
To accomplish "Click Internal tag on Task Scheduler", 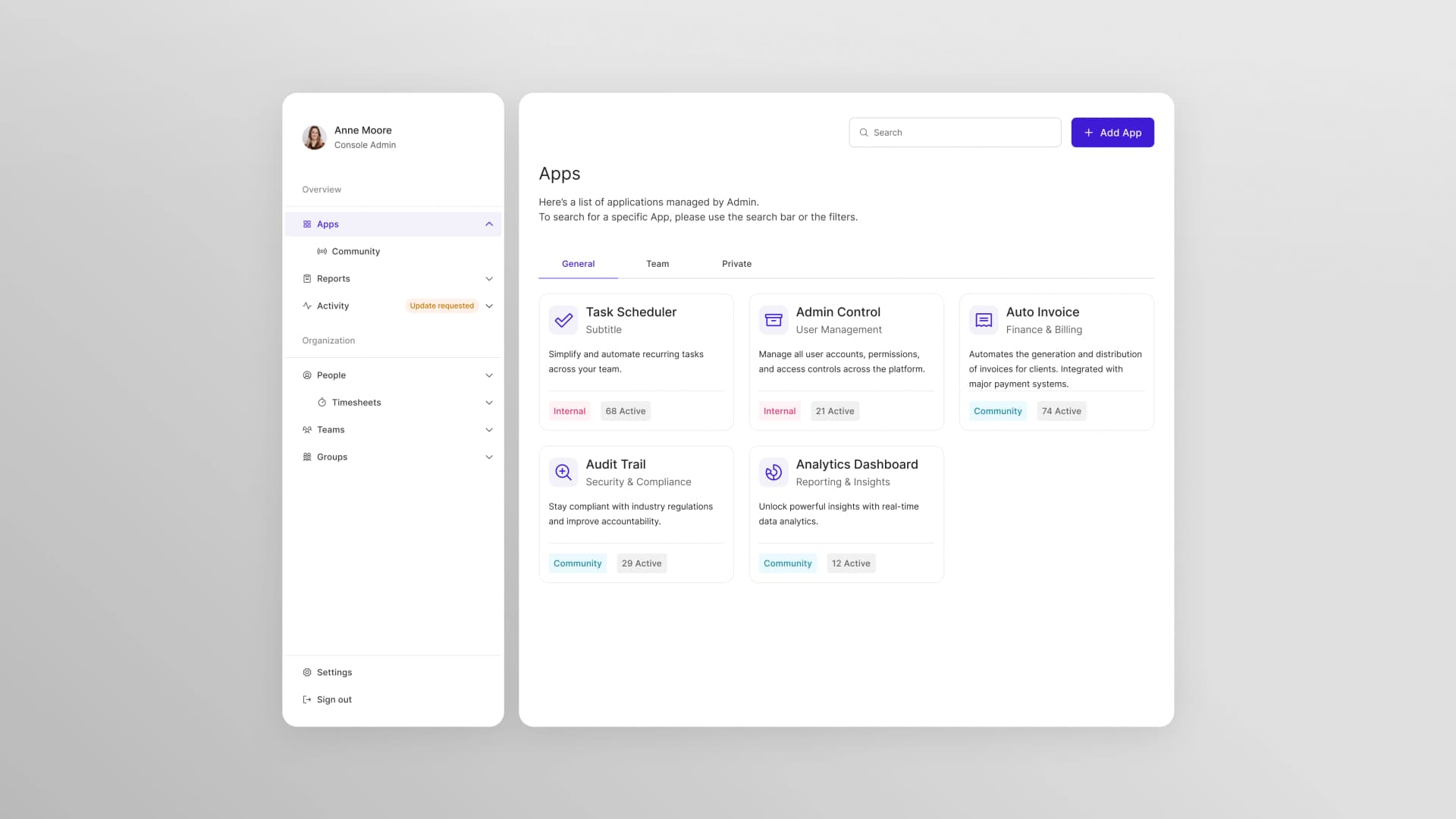I will click(x=570, y=412).
